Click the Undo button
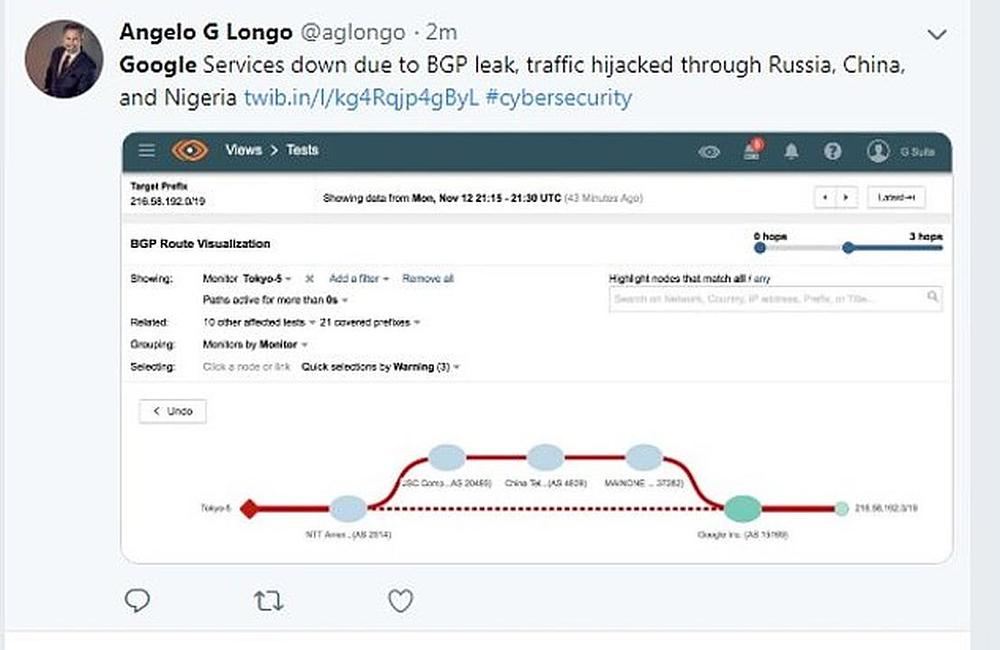This screenshot has width=1000, height=650. 173,411
